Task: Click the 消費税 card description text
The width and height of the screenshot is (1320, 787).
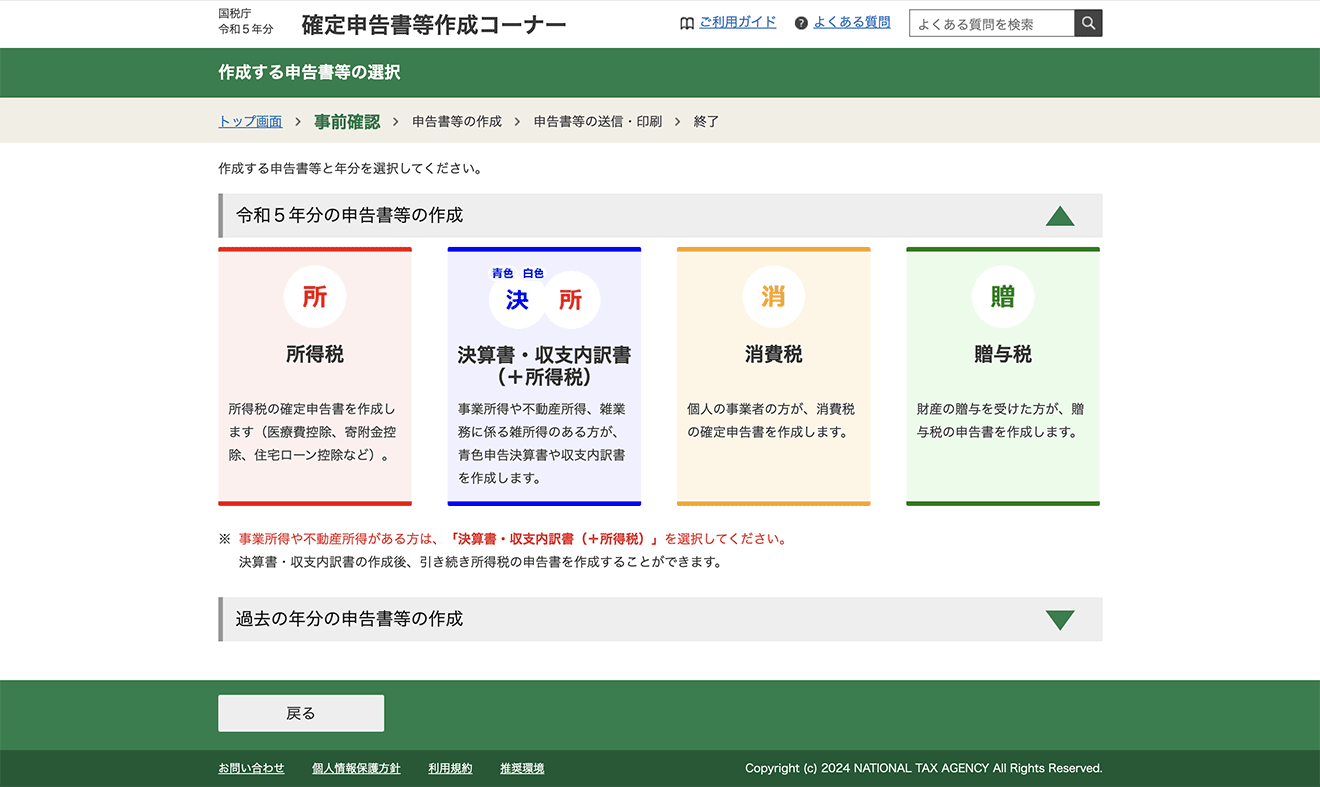Action: click(x=771, y=421)
